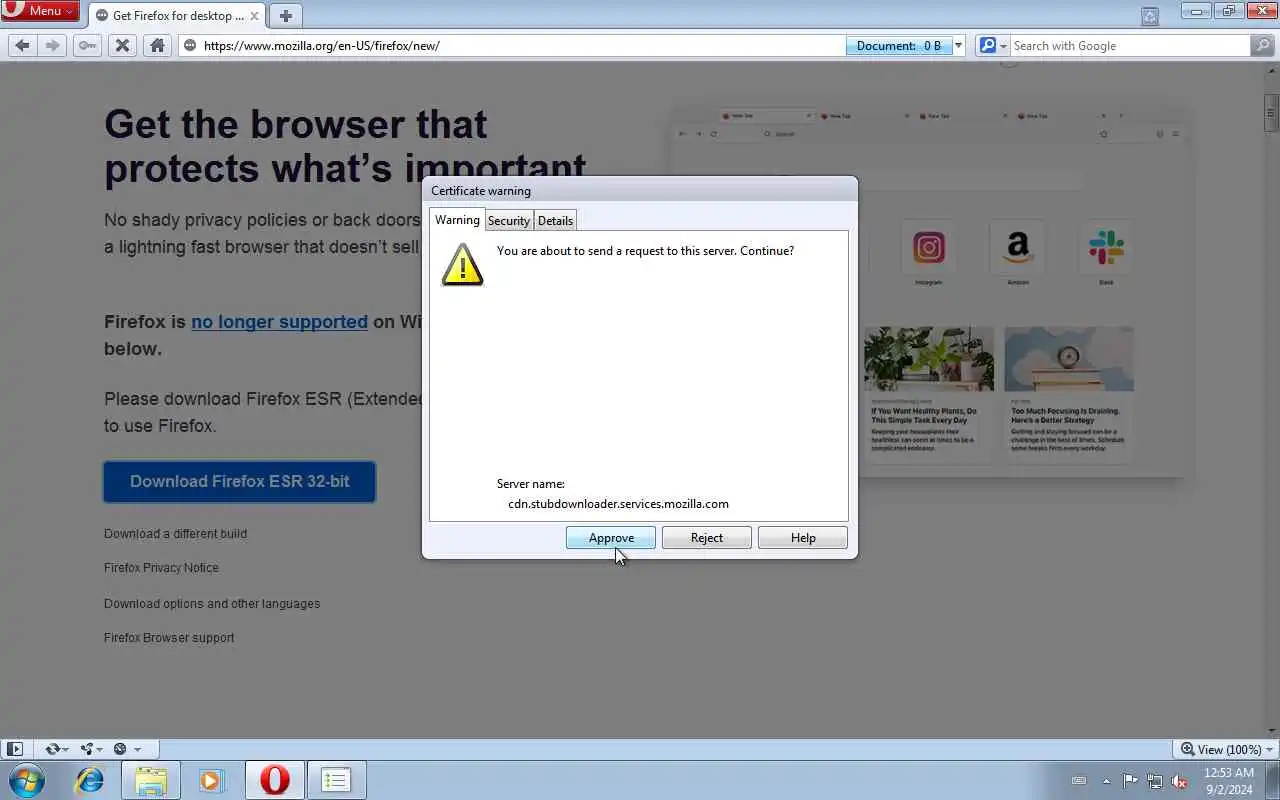1280x800 pixels.
Task: Open the 'no longer supported' link
Action: click(x=279, y=322)
